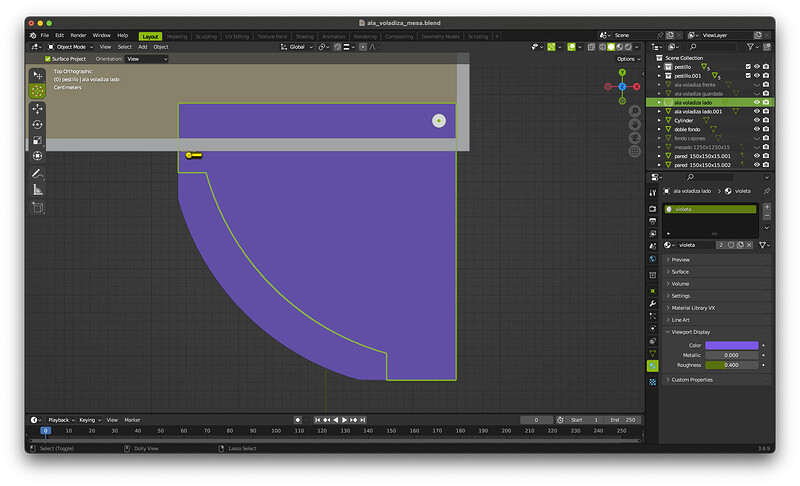Click the green Y axis on navigation gizmo
The height and width of the screenshot is (486, 800).
(622, 72)
